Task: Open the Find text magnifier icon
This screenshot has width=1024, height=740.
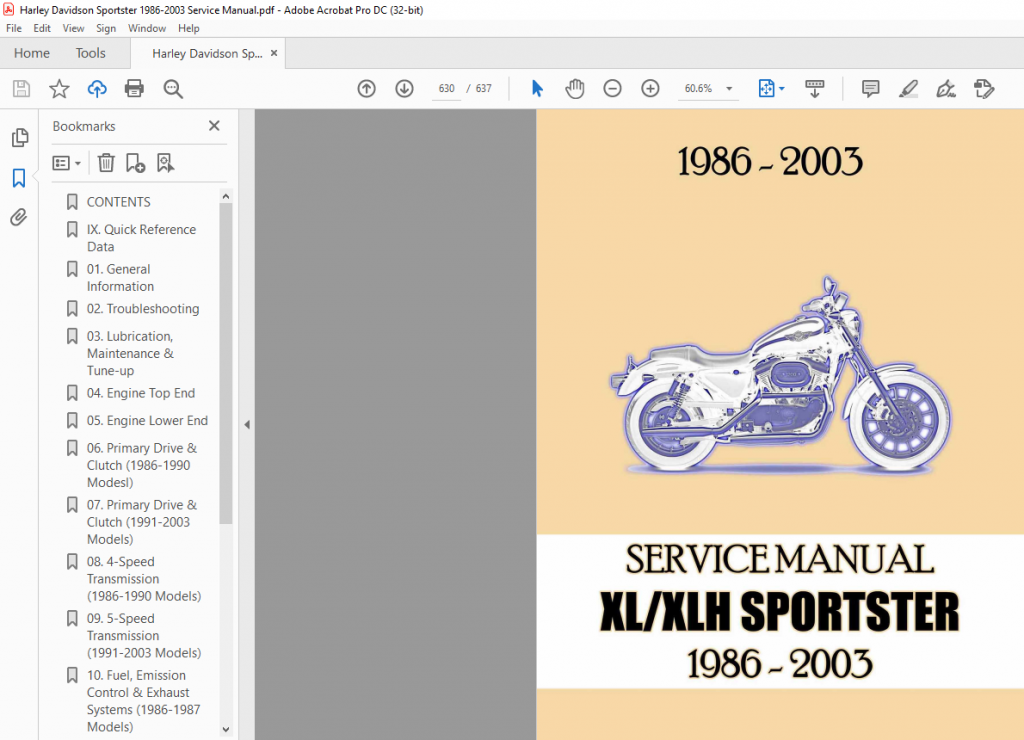Action: coord(173,88)
